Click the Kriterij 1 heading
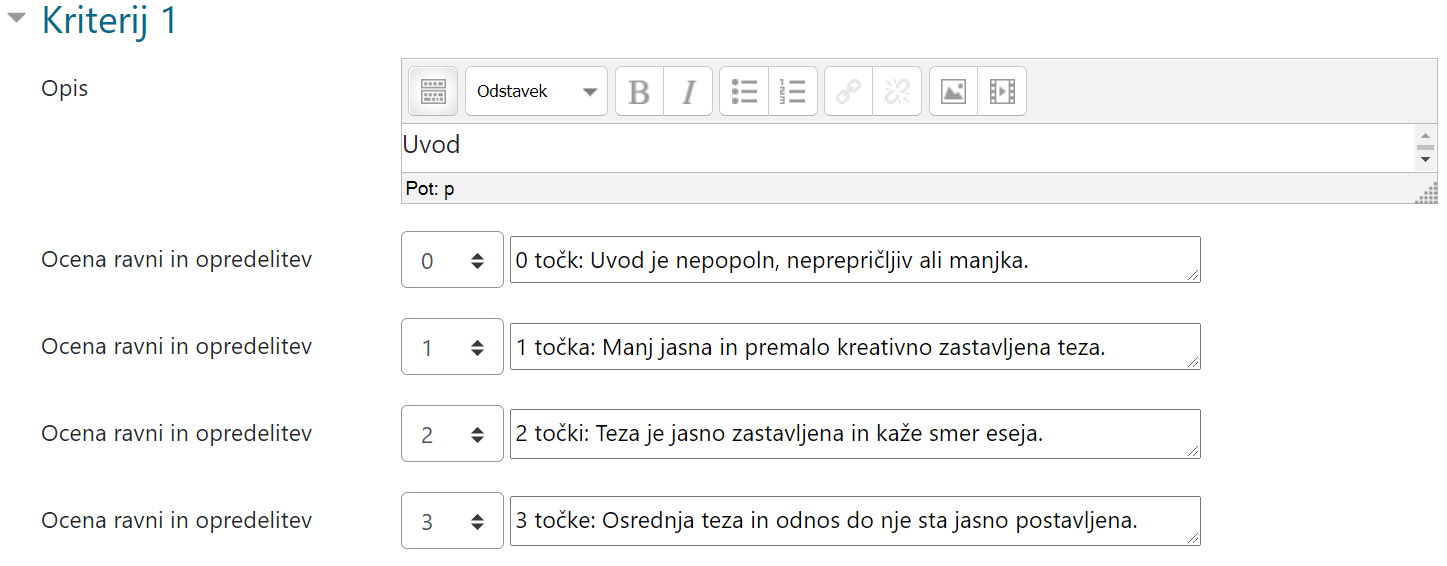1447x566 pixels. tap(110, 20)
